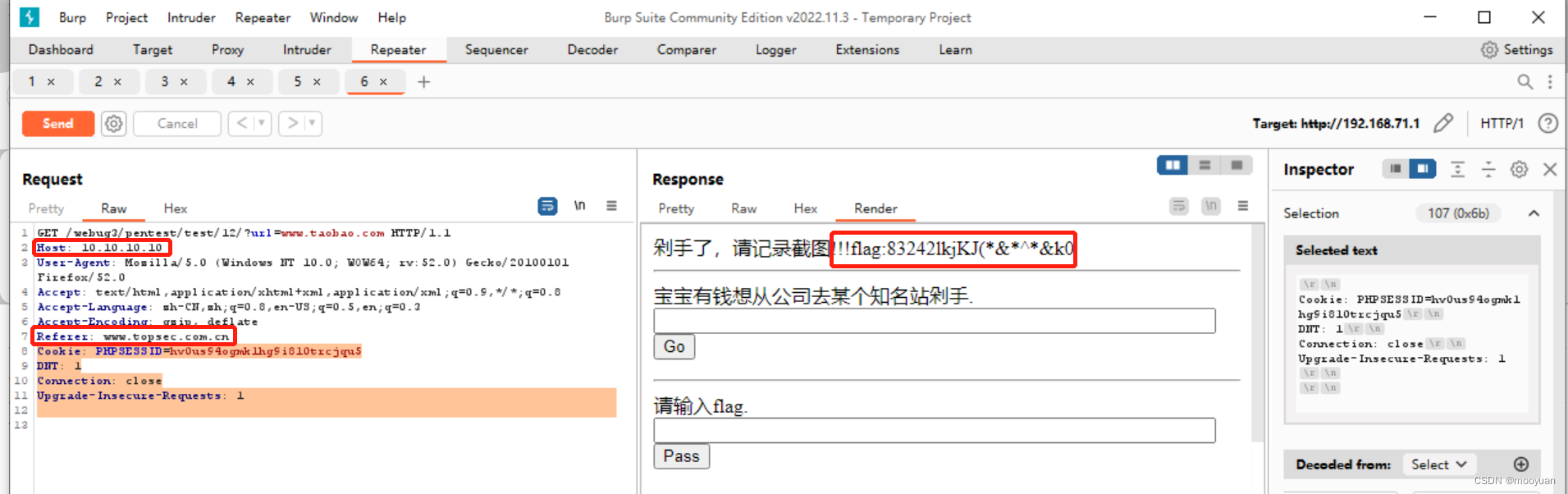Close Repeater tab 2

(117, 81)
